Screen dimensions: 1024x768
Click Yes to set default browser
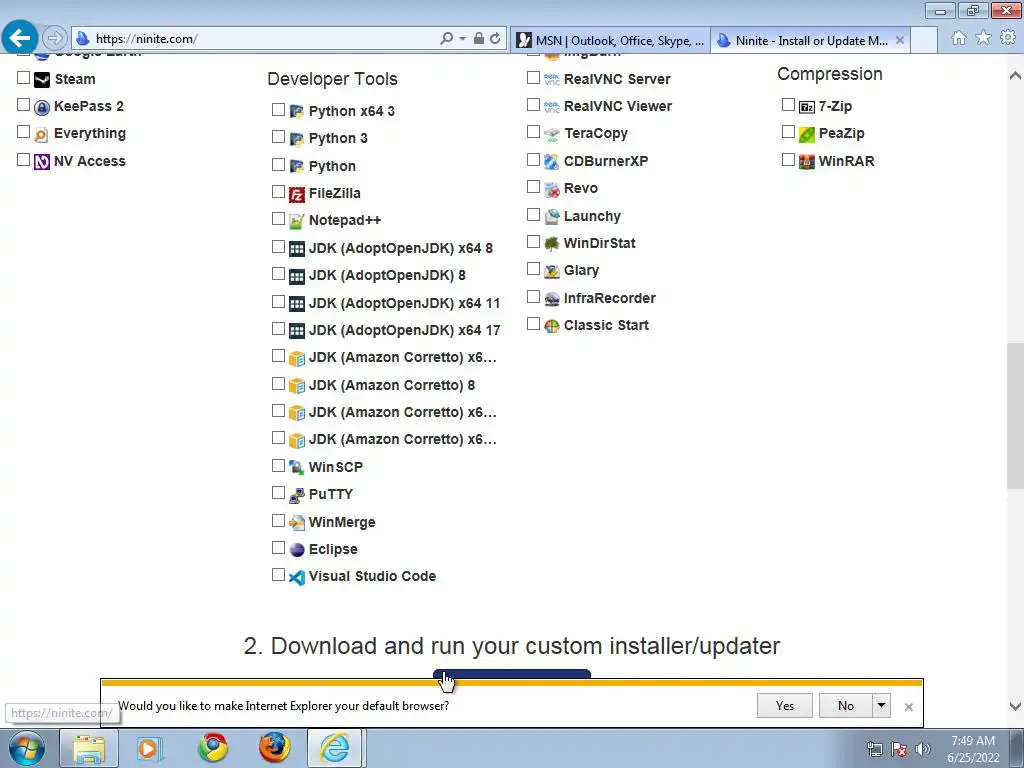[785, 705]
